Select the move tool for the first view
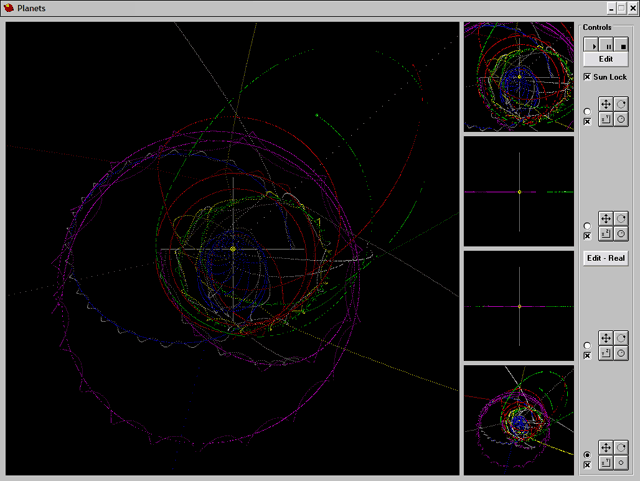 coord(606,104)
